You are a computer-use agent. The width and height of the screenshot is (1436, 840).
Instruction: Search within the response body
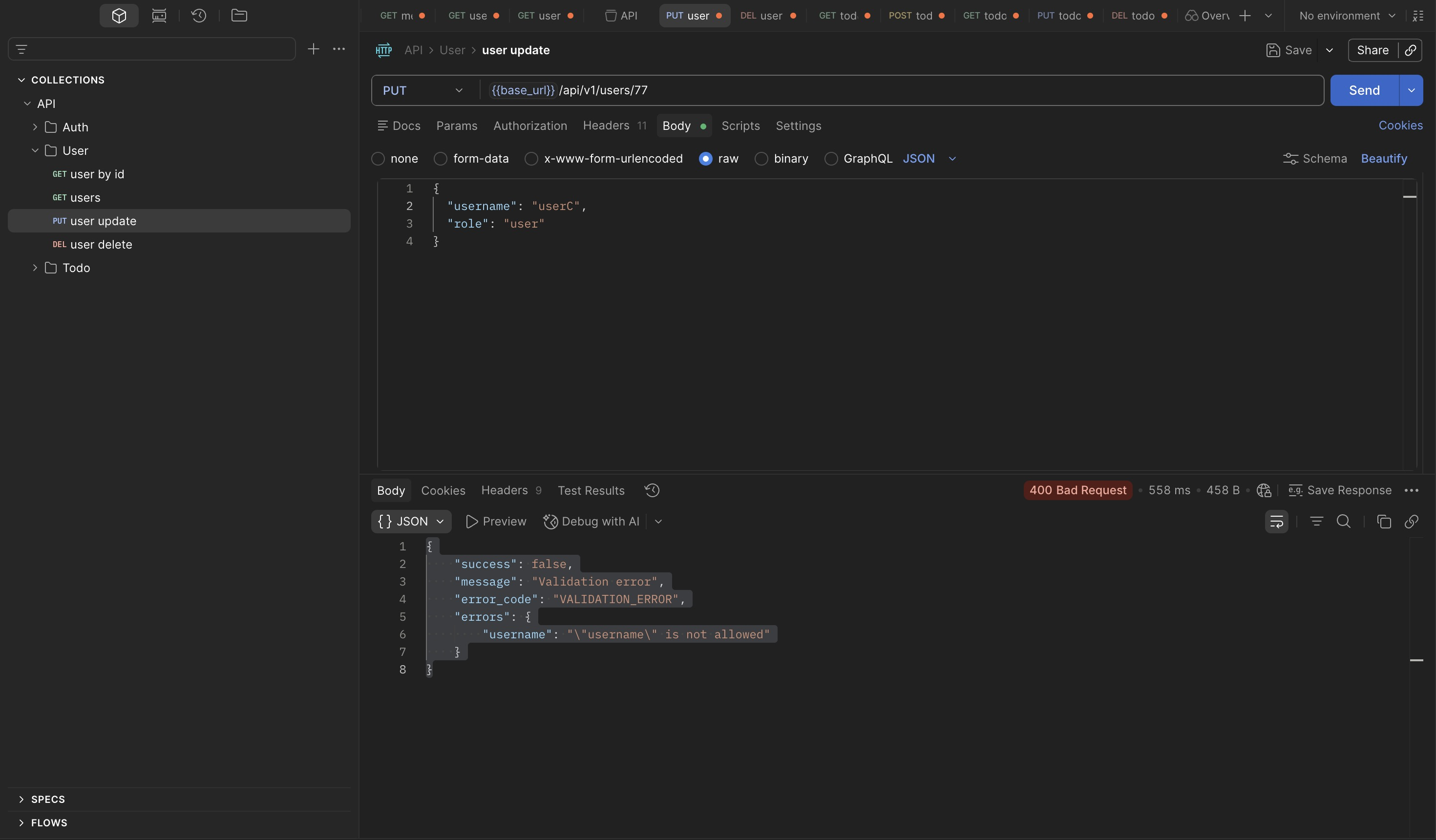1343,522
